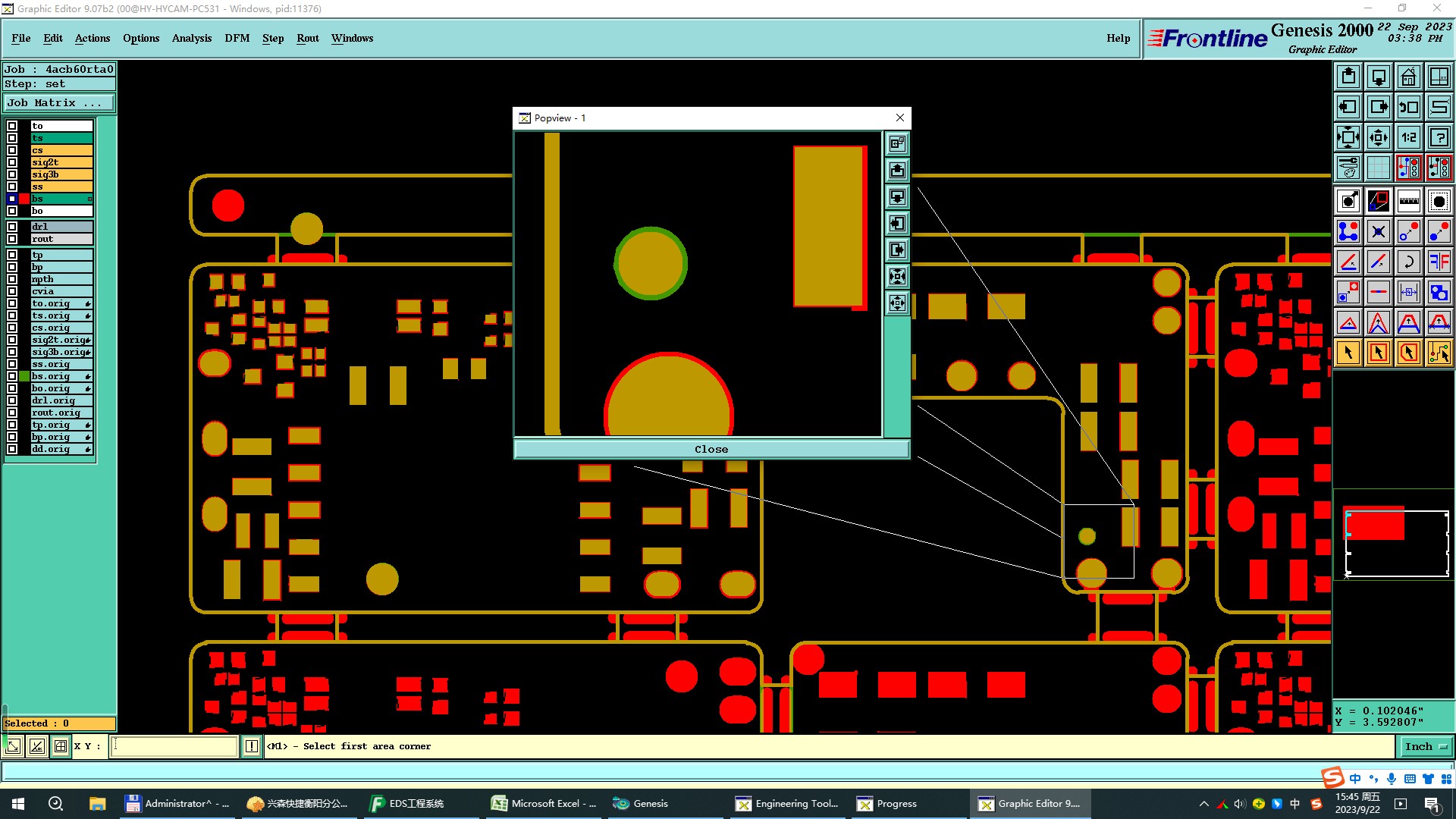Open the Job Matrix selector
1456x819 pixels.
(x=59, y=102)
